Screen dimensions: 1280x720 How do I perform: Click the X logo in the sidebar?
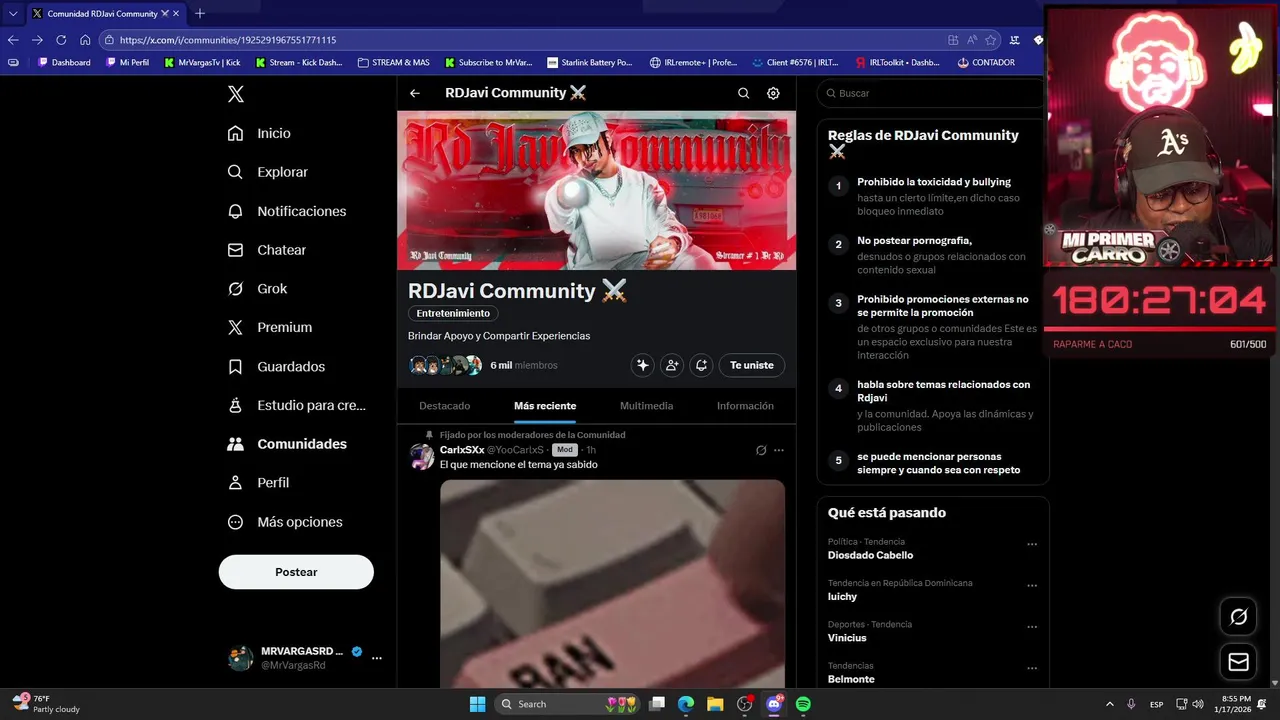tap(235, 94)
